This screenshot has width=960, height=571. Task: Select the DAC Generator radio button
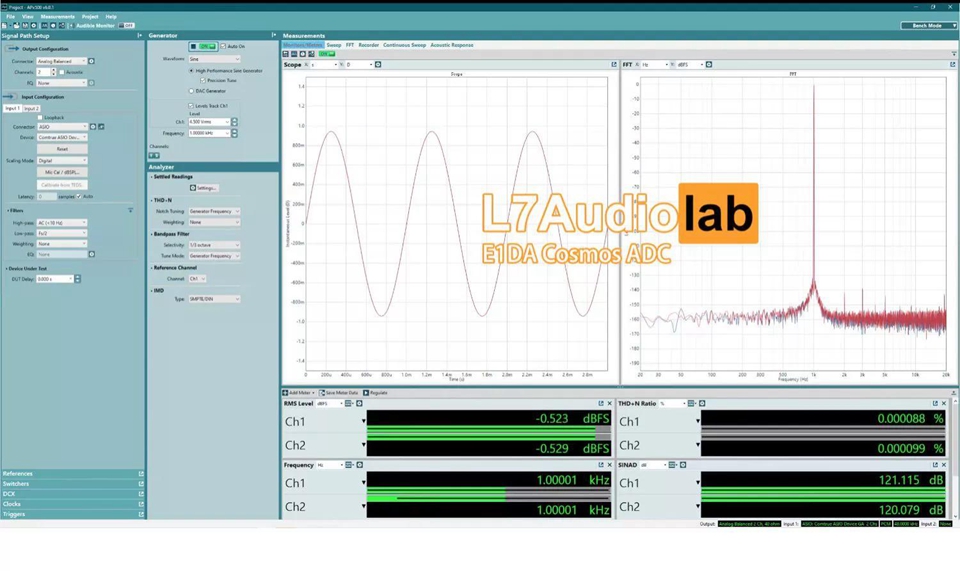pyautogui.click(x=191, y=91)
